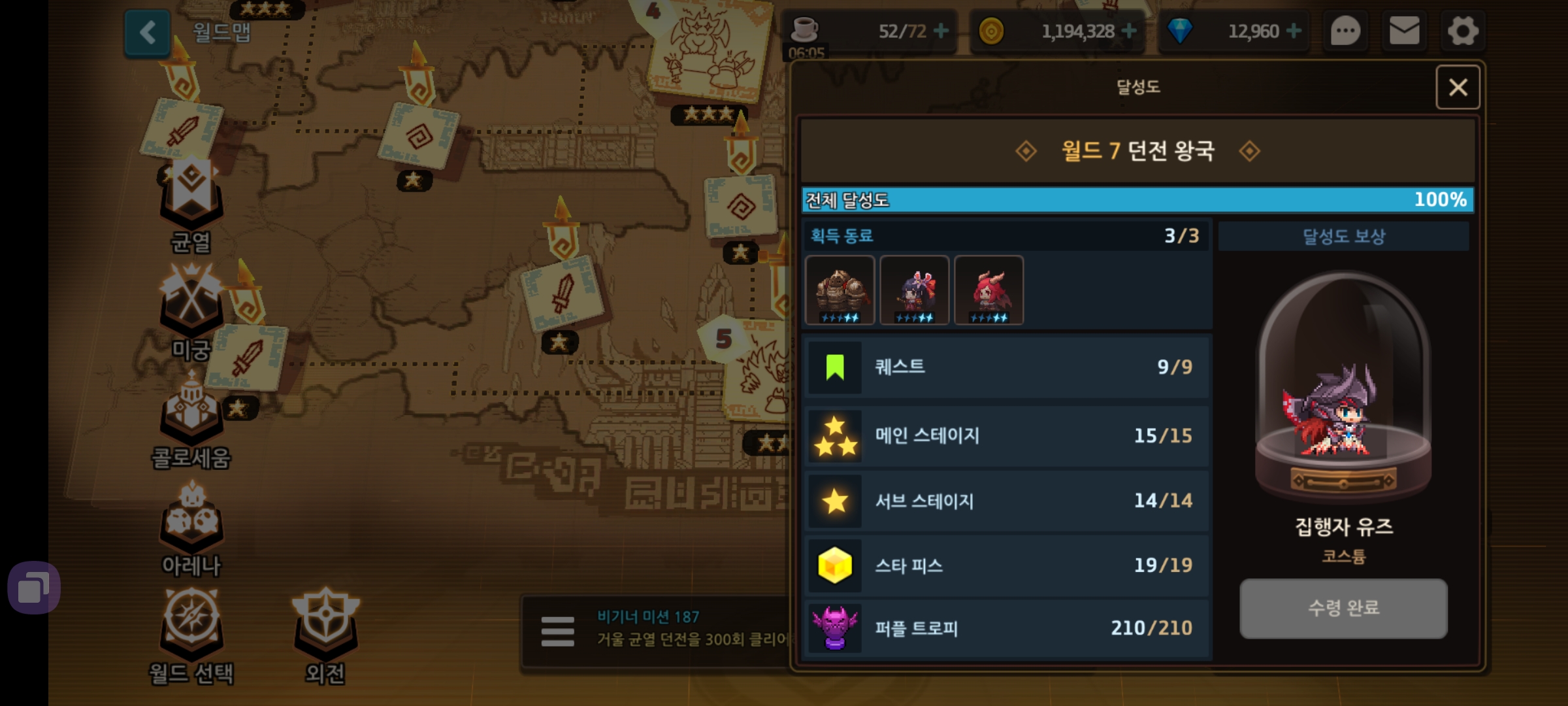Add coffee stamina with plus button

tap(941, 31)
